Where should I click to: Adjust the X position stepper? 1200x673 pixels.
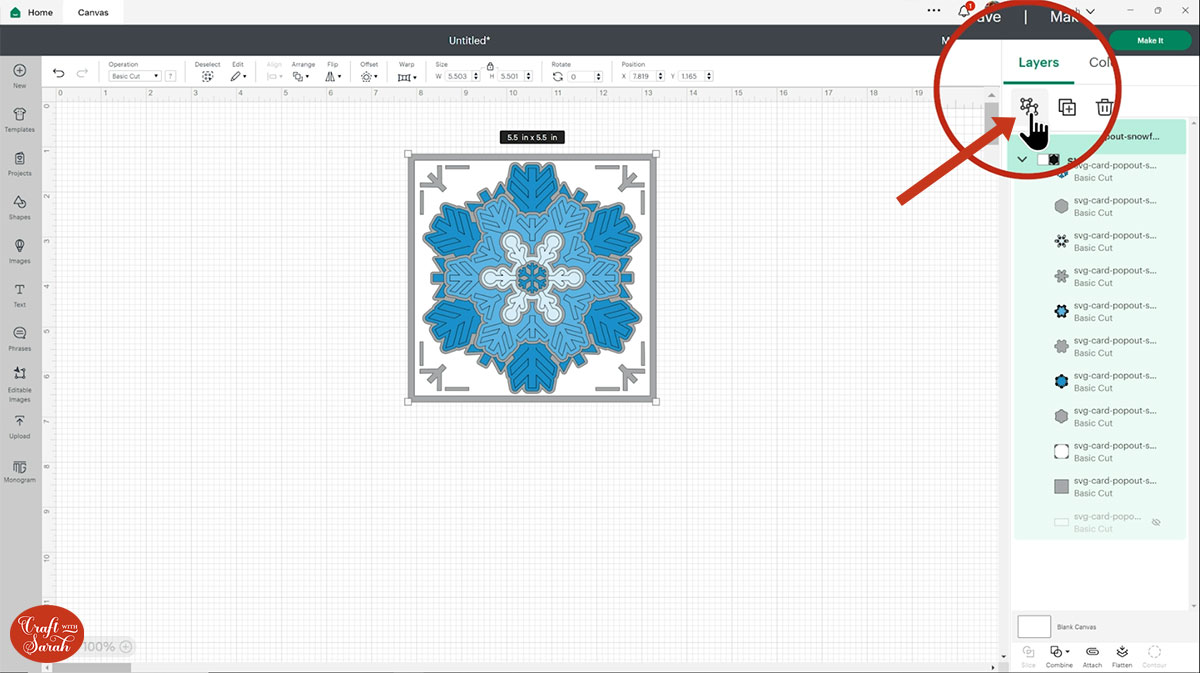[661, 76]
